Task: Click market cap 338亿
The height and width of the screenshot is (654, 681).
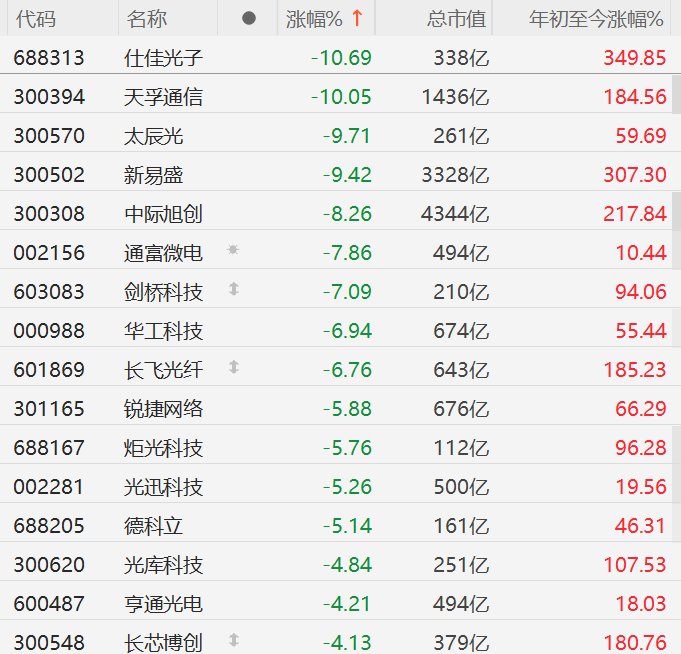Action: (461, 58)
